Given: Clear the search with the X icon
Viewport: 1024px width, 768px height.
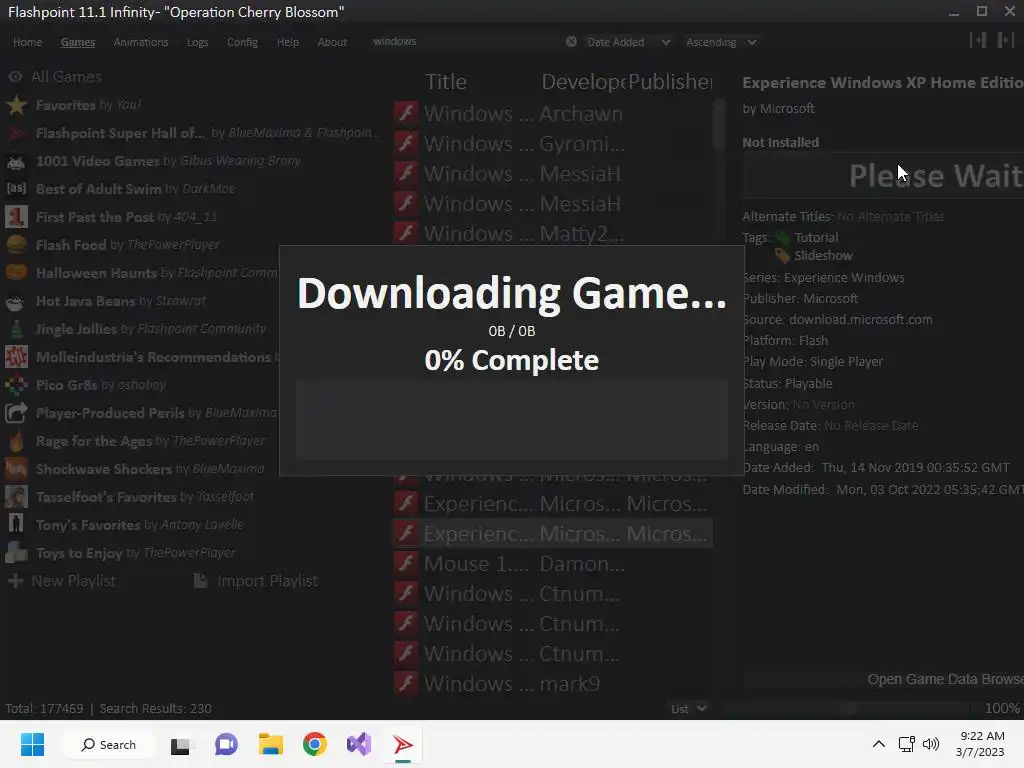Looking at the screenshot, I should tap(571, 41).
